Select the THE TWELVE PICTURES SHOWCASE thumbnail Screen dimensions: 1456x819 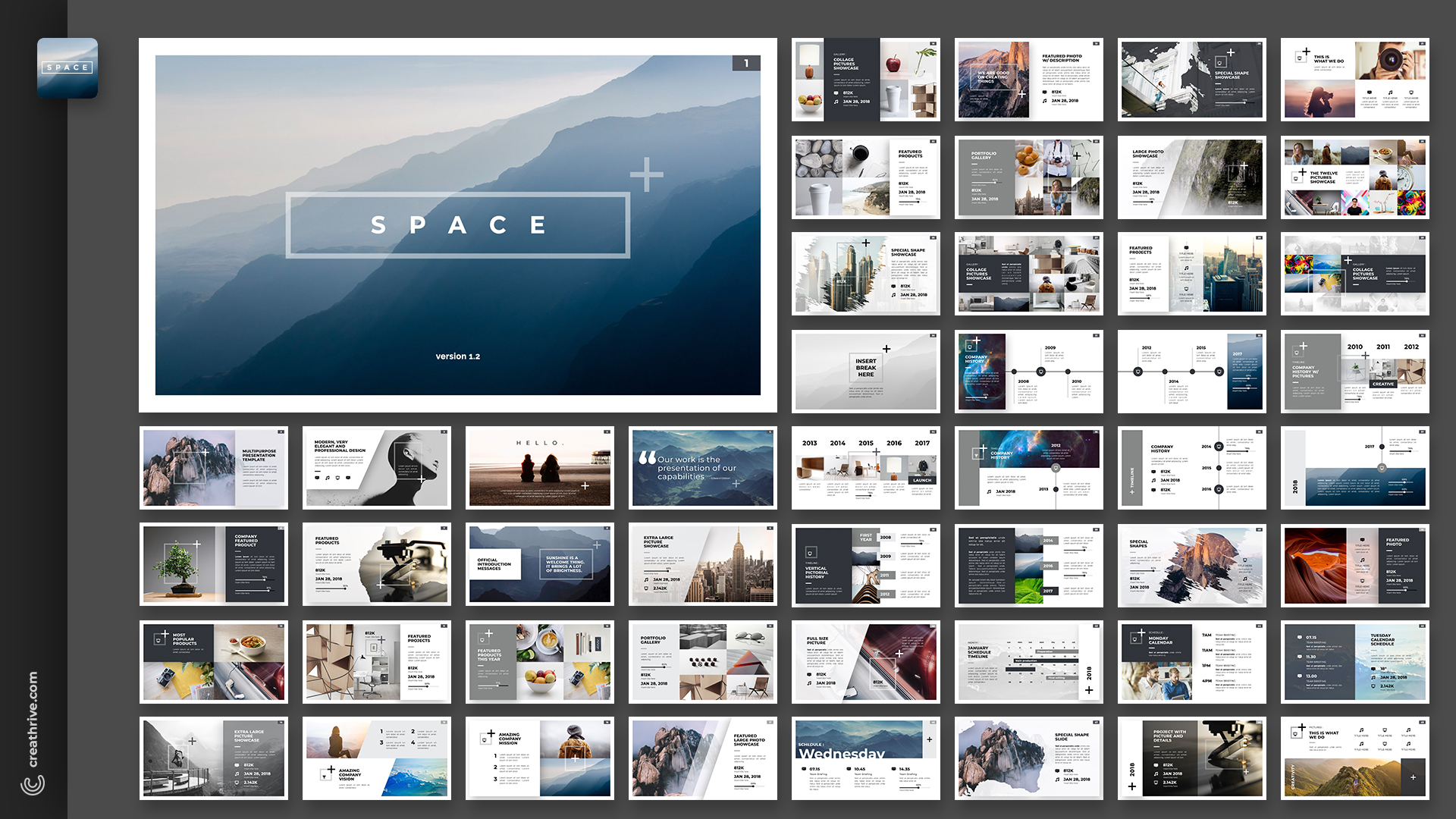click(1354, 177)
